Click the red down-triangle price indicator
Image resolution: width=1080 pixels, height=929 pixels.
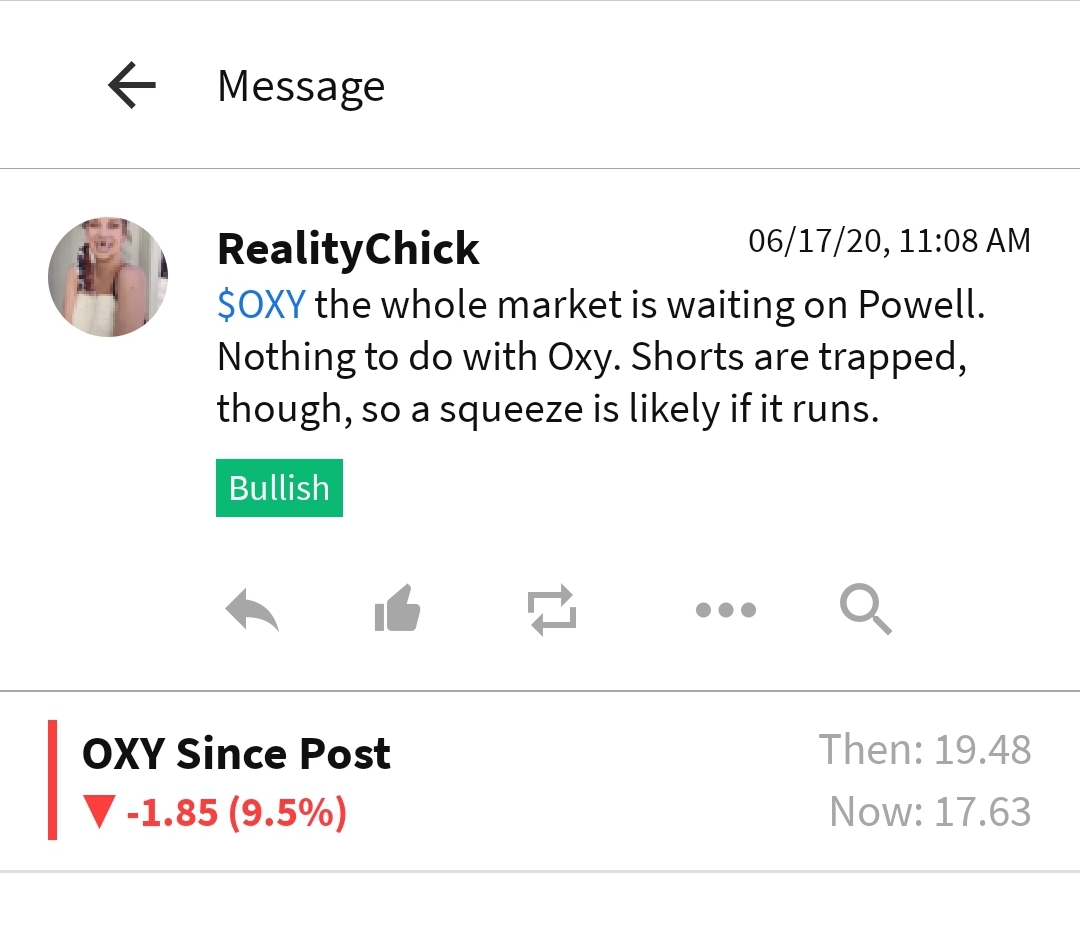(98, 813)
